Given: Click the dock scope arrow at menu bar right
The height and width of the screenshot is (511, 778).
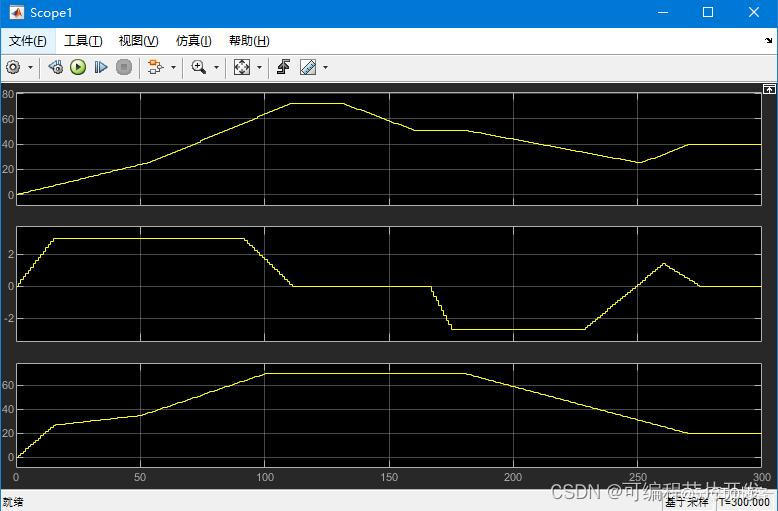Looking at the screenshot, I should [x=769, y=41].
